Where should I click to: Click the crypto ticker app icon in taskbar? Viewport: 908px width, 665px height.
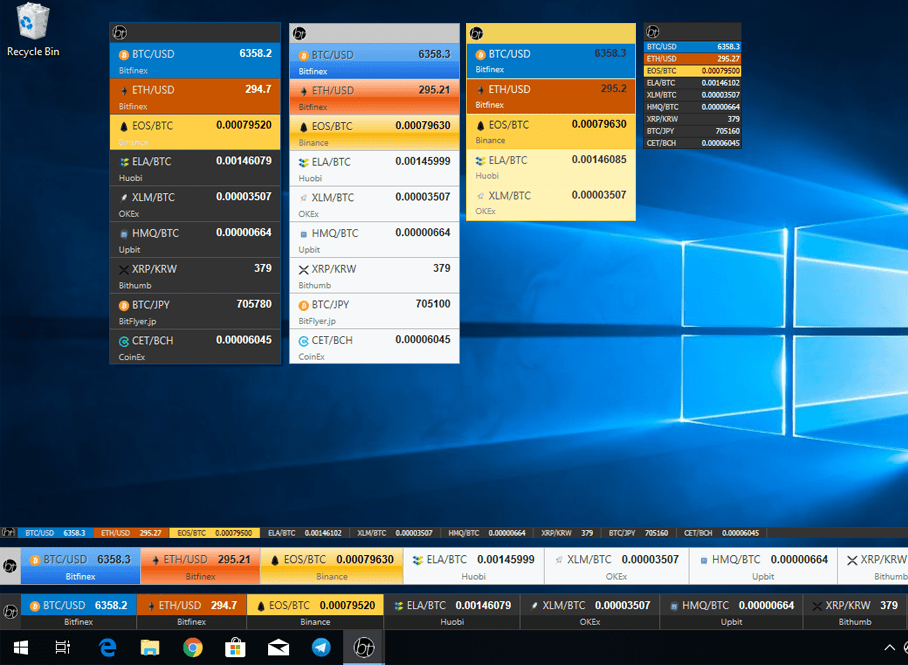click(363, 647)
